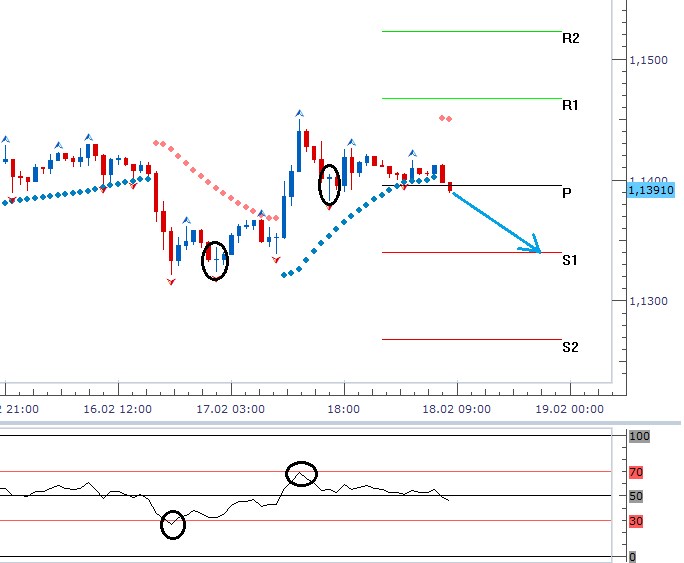This screenshot has width=684, height=563.
Task: Click the RSI 50 midline label
Action: click(636, 496)
